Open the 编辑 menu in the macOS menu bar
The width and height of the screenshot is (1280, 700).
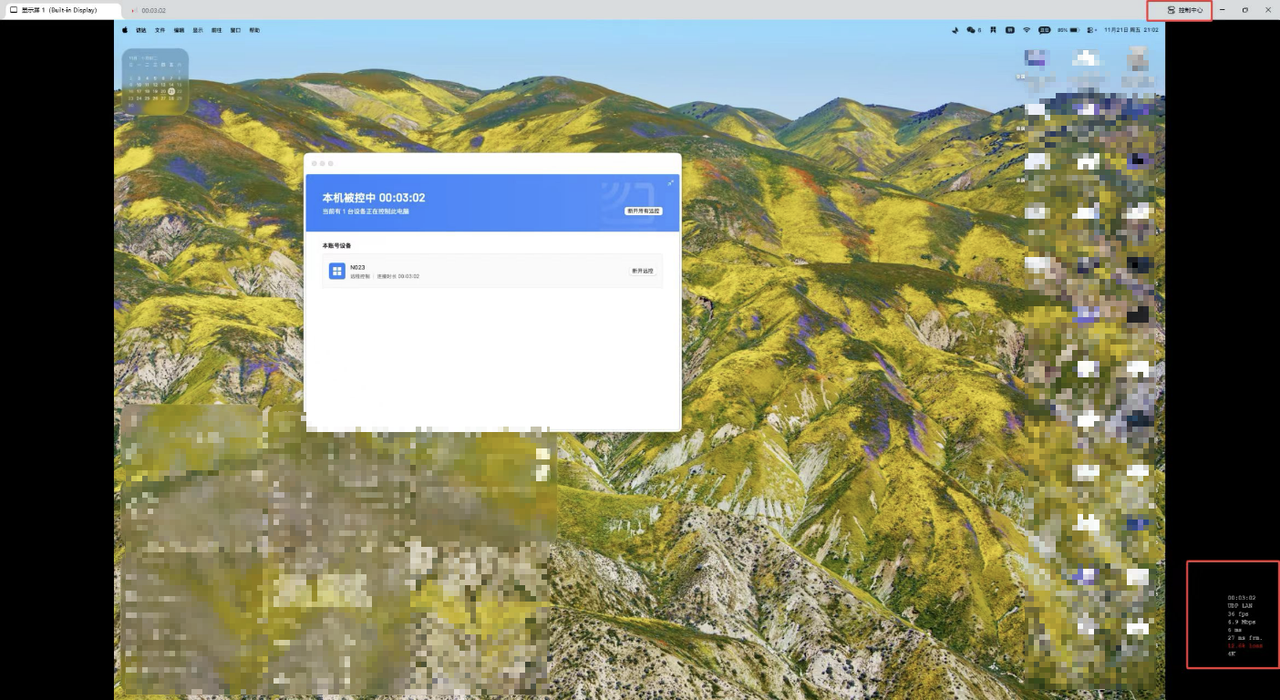(179, 30)
